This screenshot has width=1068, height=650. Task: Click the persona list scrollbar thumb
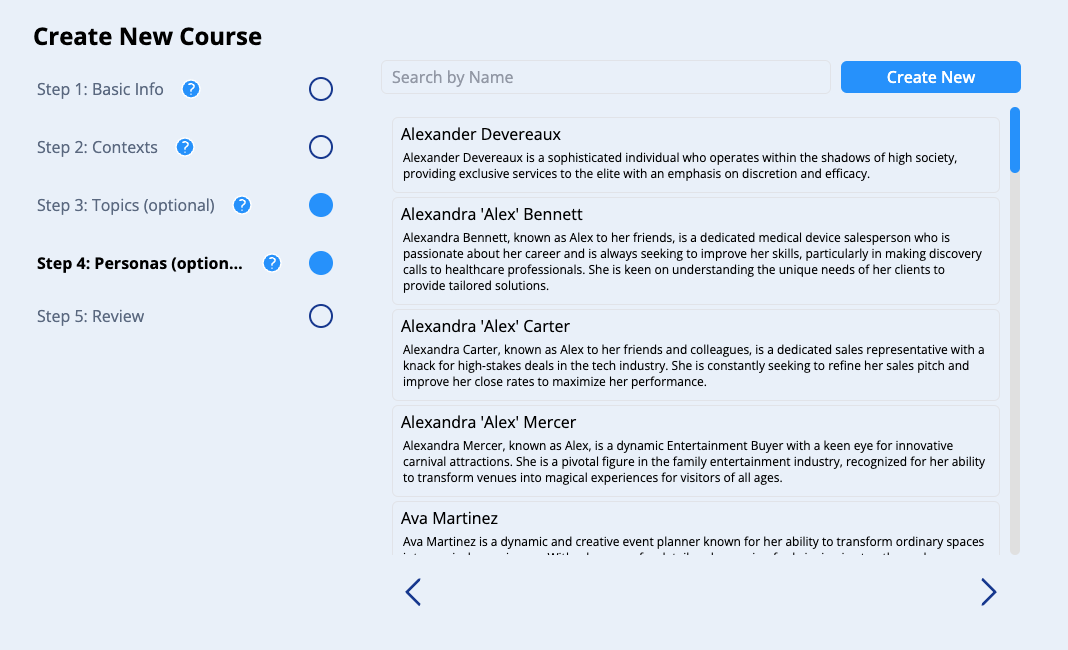1015,140
